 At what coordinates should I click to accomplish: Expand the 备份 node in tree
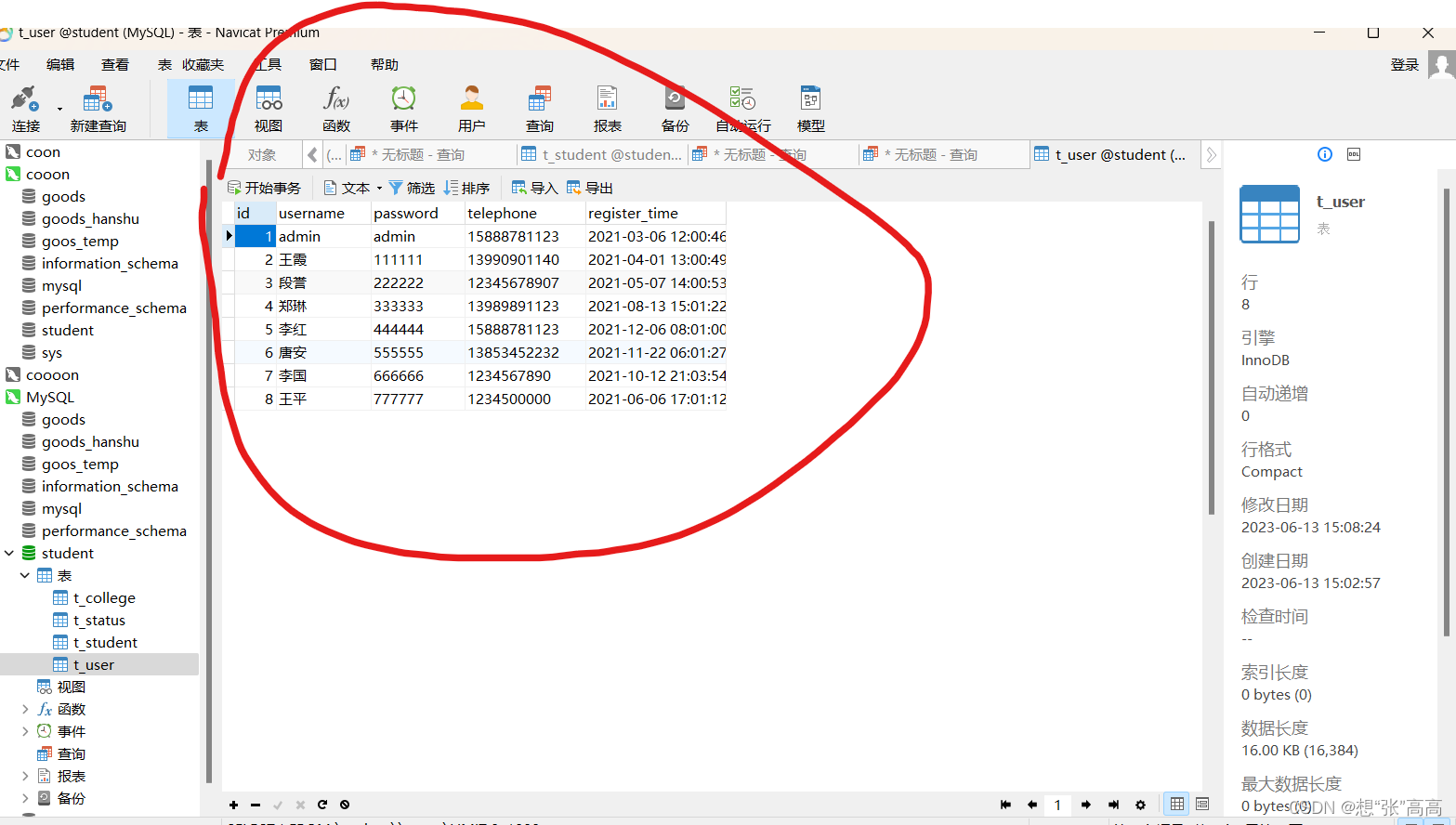click(25, 798)
